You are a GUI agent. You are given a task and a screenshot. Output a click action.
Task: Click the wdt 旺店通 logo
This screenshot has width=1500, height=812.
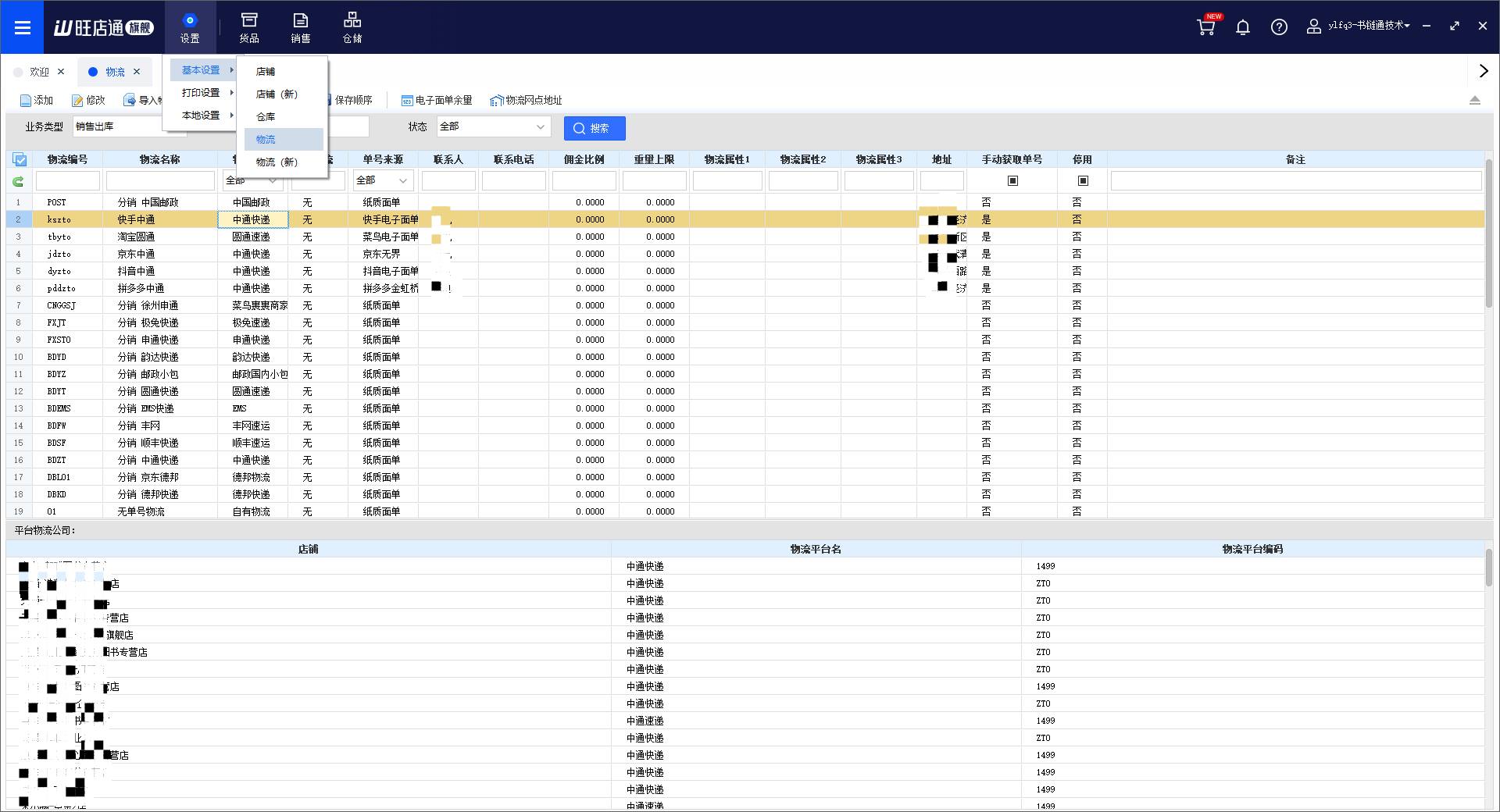(x=103, y=27)
